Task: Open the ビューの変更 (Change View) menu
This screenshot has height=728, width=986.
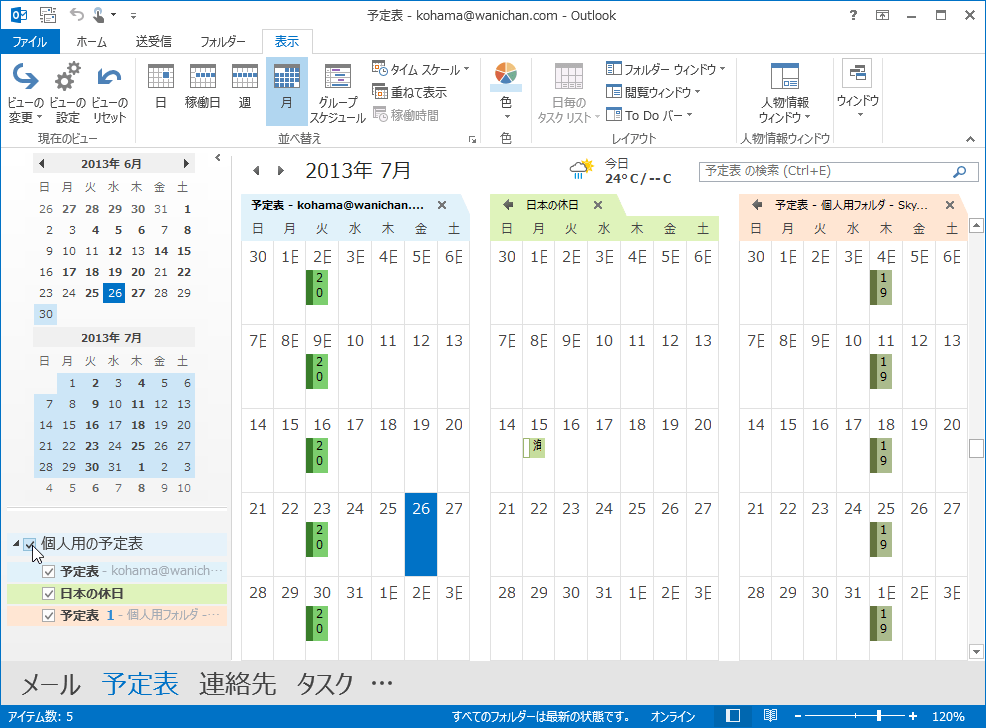Action: tap(25, 93)
